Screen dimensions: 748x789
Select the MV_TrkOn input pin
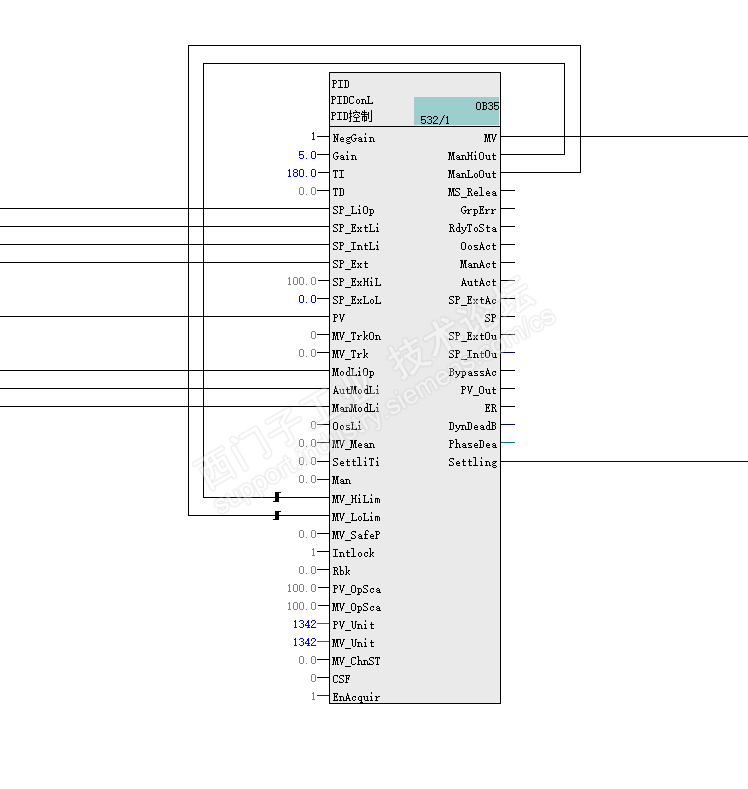357,336
